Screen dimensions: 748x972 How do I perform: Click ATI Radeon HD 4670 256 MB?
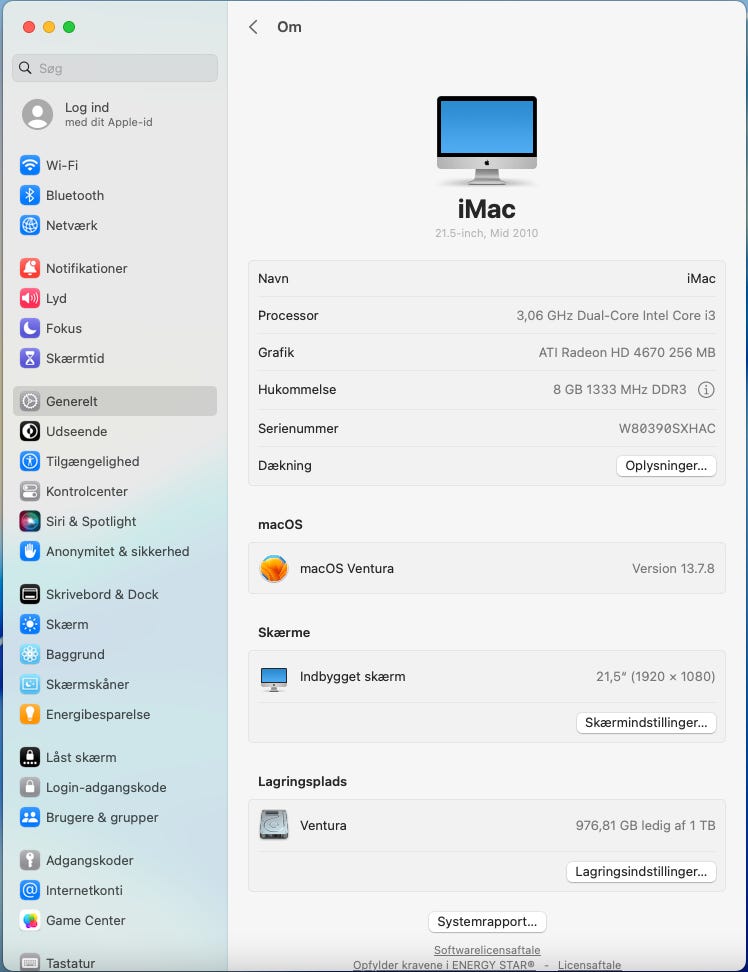click(627, 353)
